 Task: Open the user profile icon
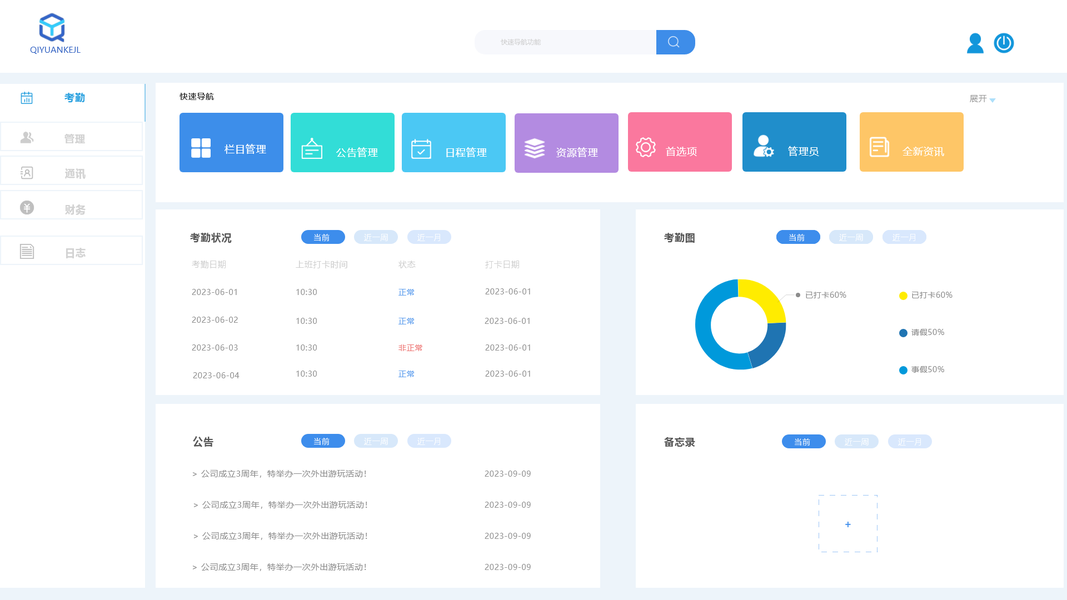pos(975,43)
